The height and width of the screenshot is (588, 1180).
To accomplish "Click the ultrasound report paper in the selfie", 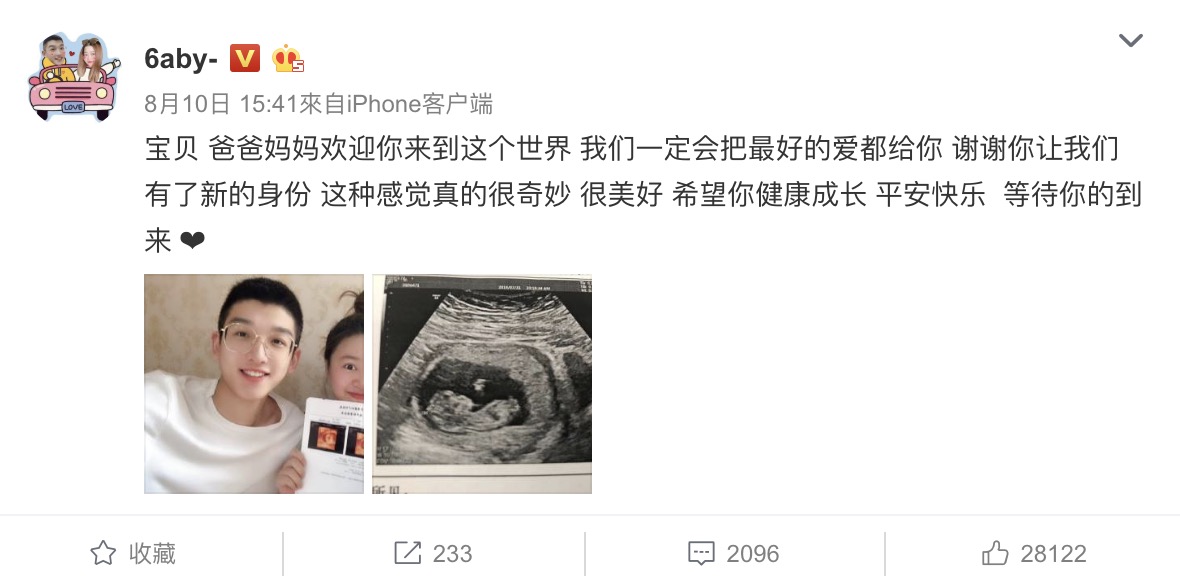I will pos(333,445).
